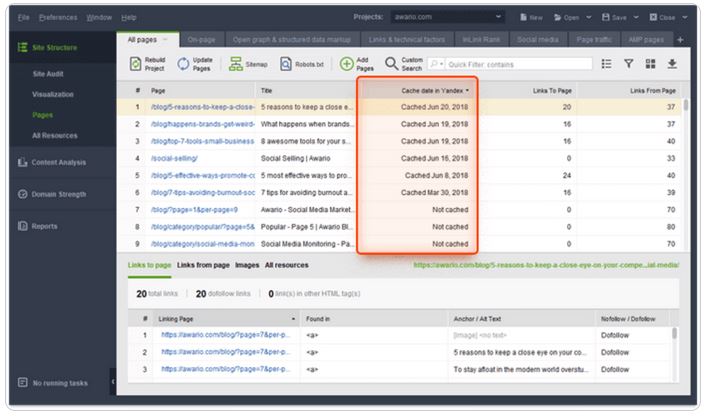Click the Rebuild Project icon
Screen dimensions: 706x416
(136, 64)
